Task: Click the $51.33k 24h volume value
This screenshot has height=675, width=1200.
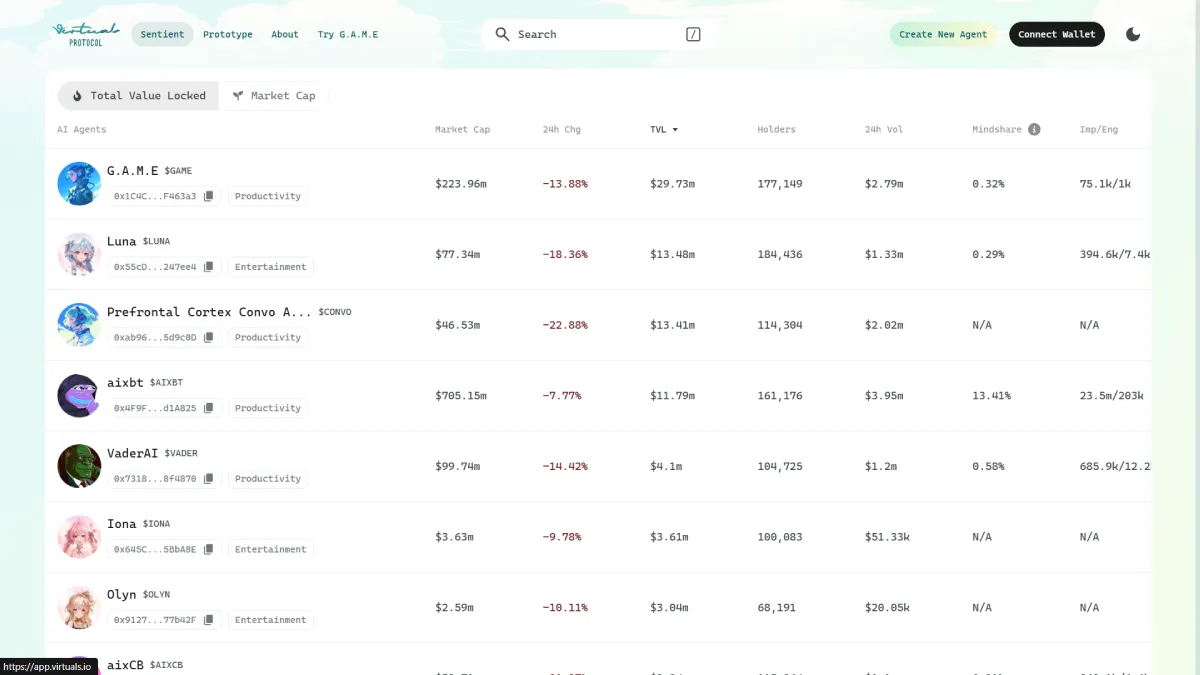Action: 887,537
